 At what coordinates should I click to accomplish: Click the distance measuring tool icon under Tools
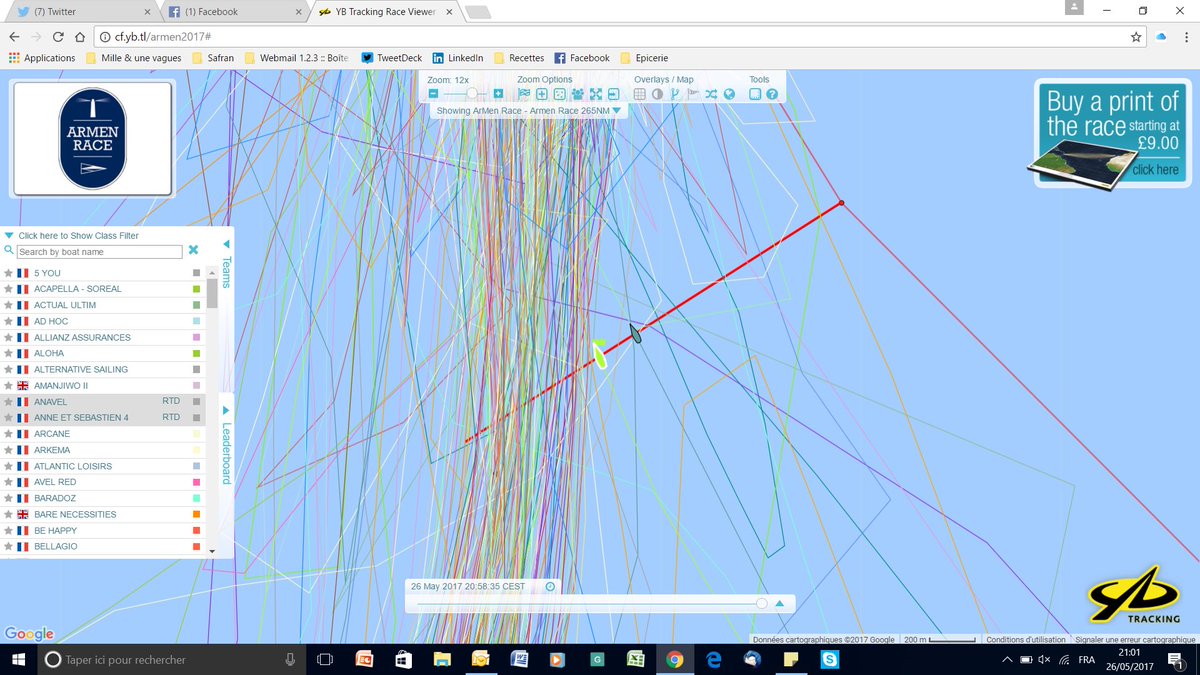(x=756, y=93)
